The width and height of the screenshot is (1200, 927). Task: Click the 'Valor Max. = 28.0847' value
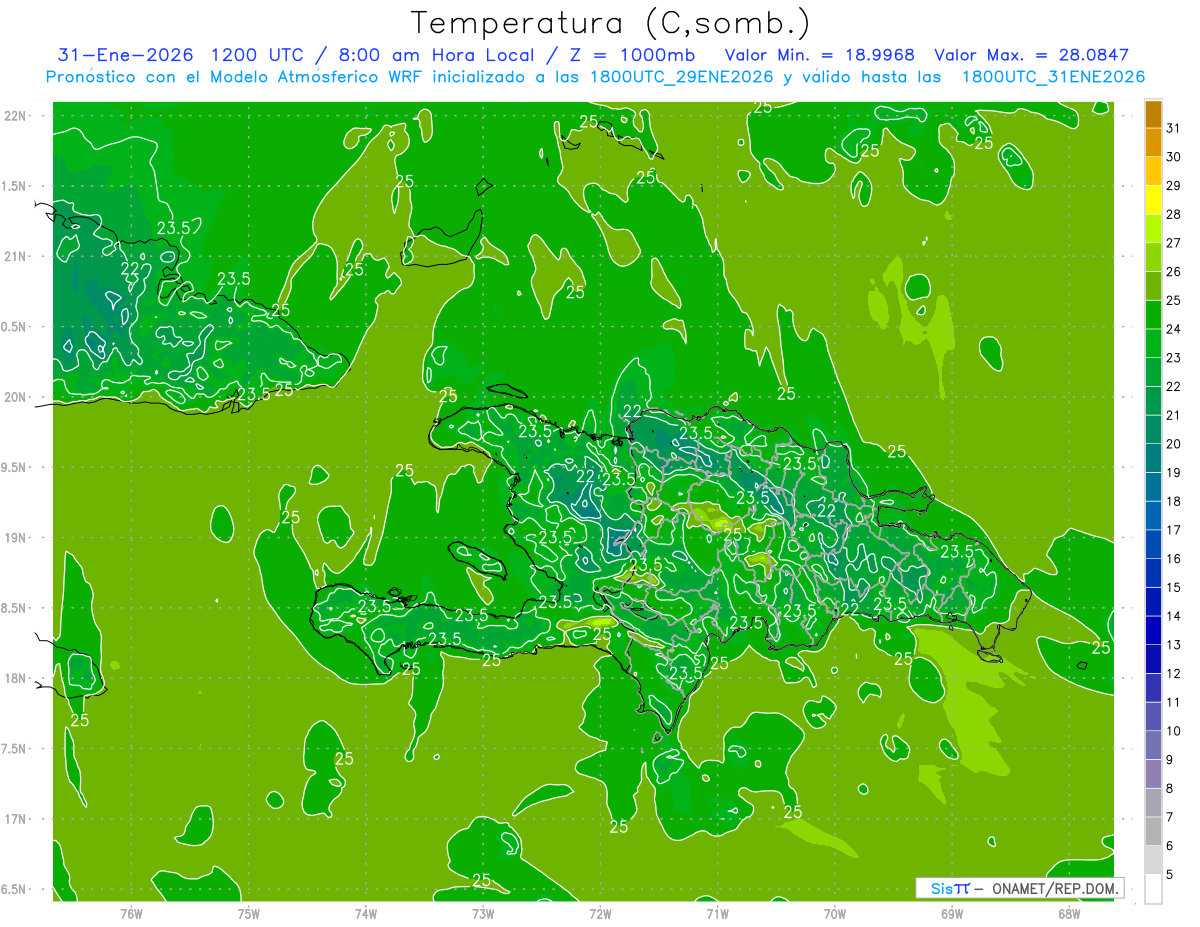pyautogui.click(x=1031, y=55)
